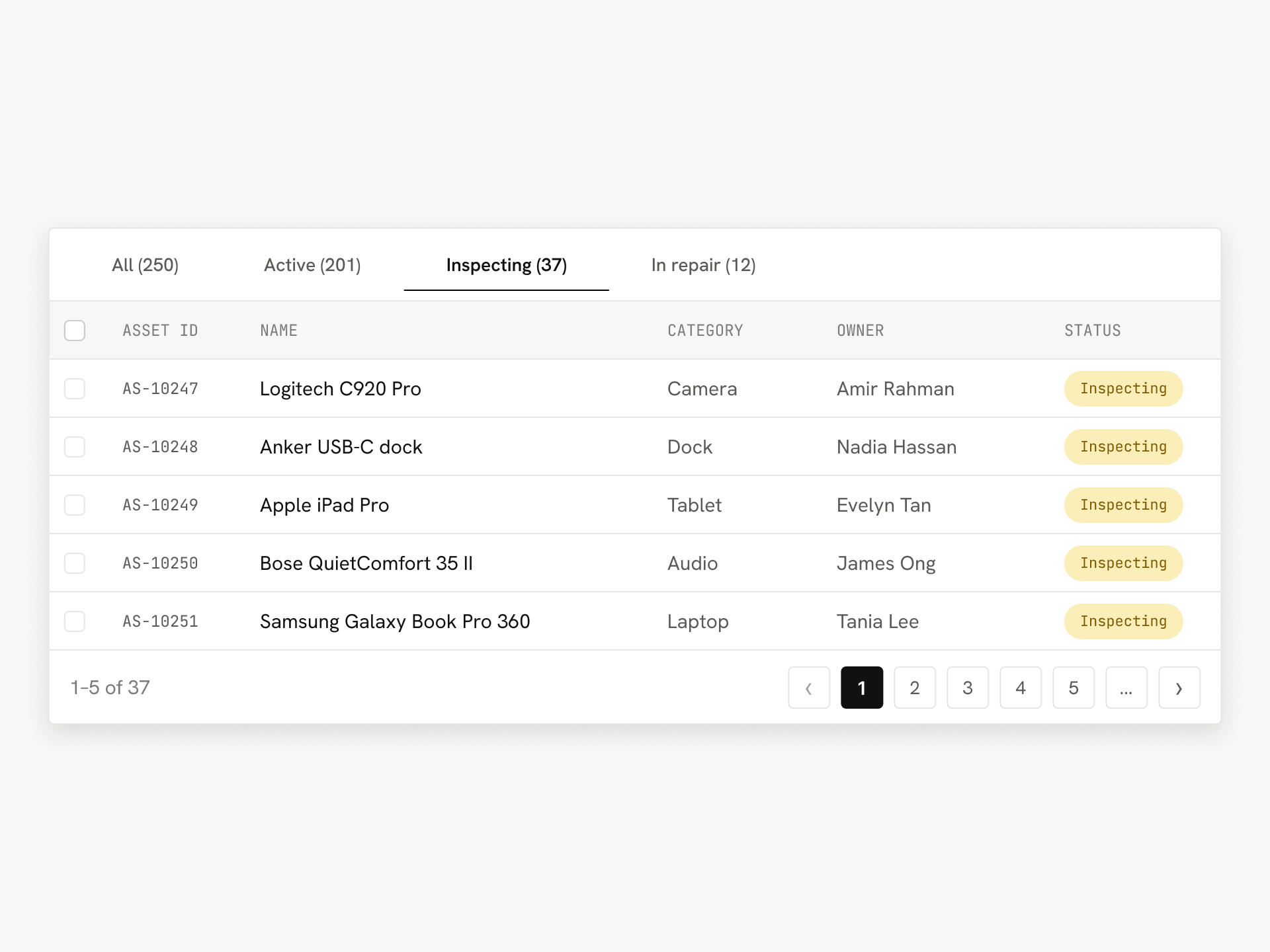Image resolution: width=1270 pixels, height=952 pixels.
Task: Tick the checkbox for AS-10249
Action: pyautogui.click(x=75, y=505)
